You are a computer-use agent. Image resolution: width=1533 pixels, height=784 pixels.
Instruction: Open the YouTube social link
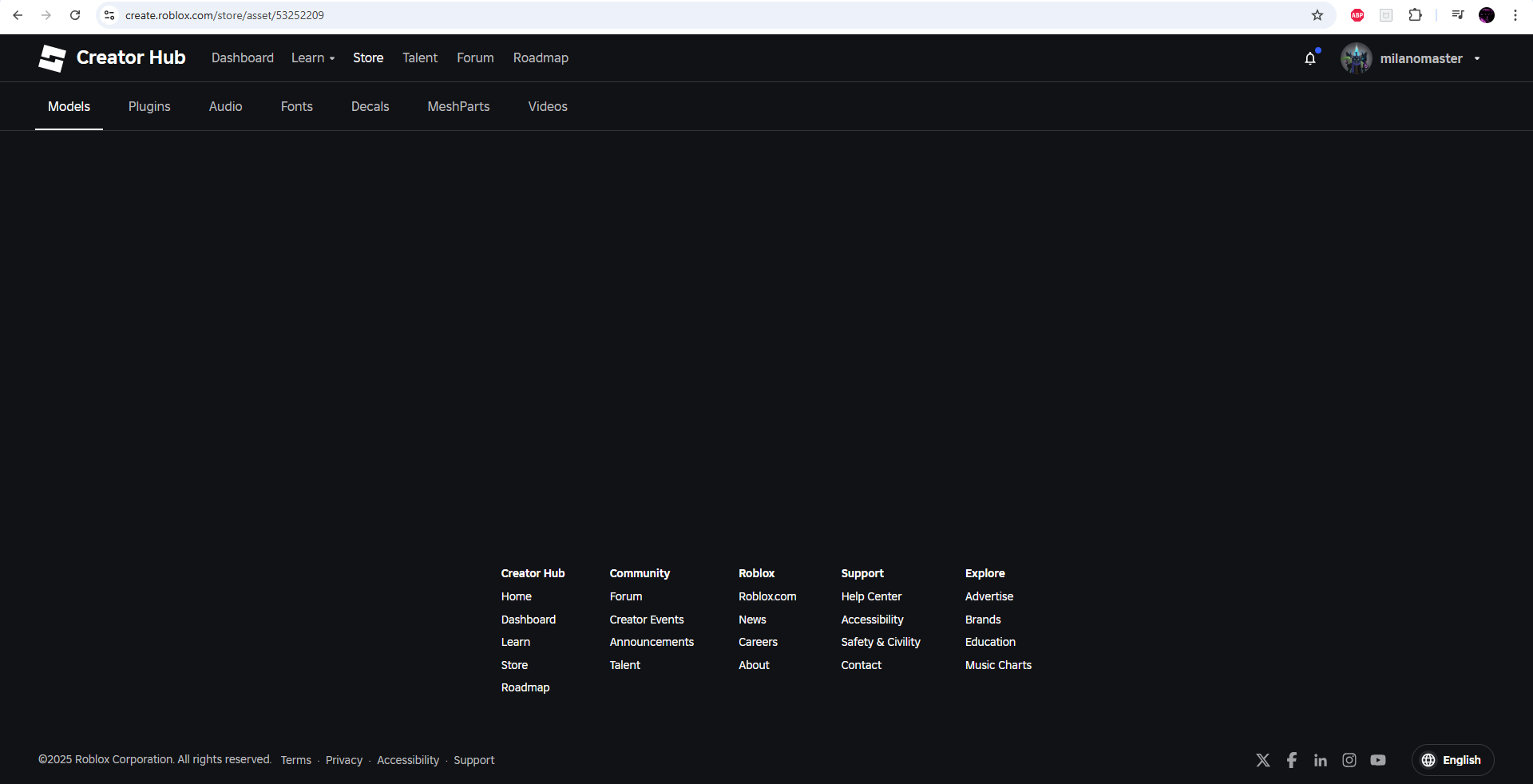[x=1378, y=760]
